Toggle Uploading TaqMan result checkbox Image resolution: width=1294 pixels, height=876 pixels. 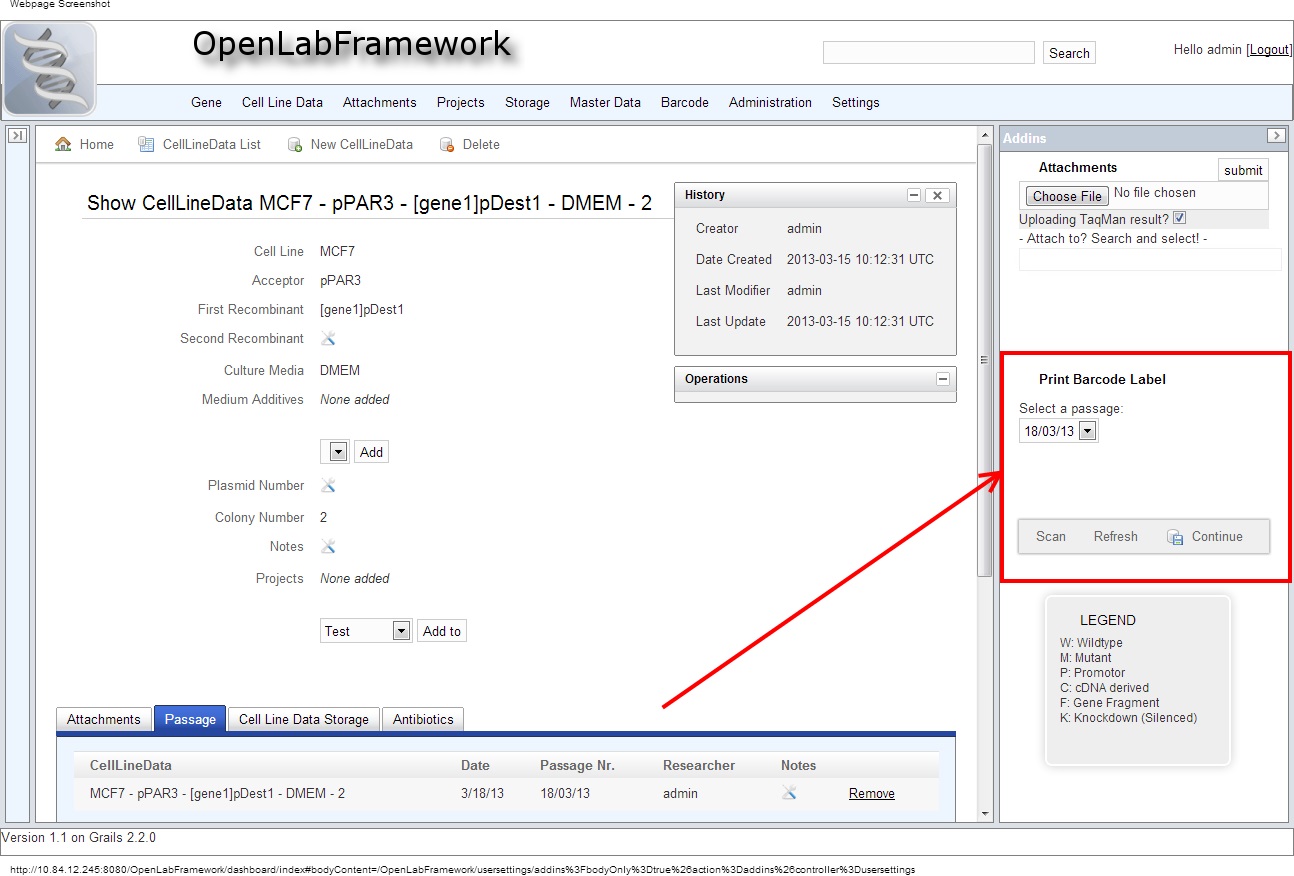point(1179,218)
